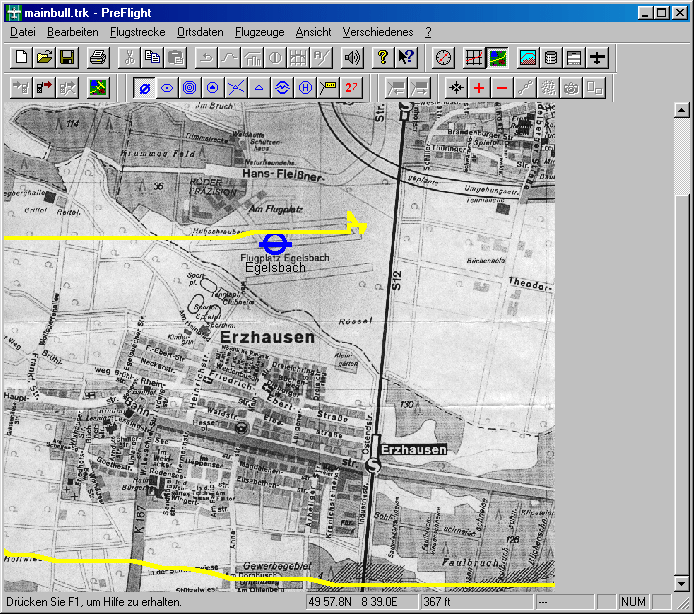Click the red plus zoom-in icon
This screenshot has height=614, width=694.
click(x=479, y=88)
